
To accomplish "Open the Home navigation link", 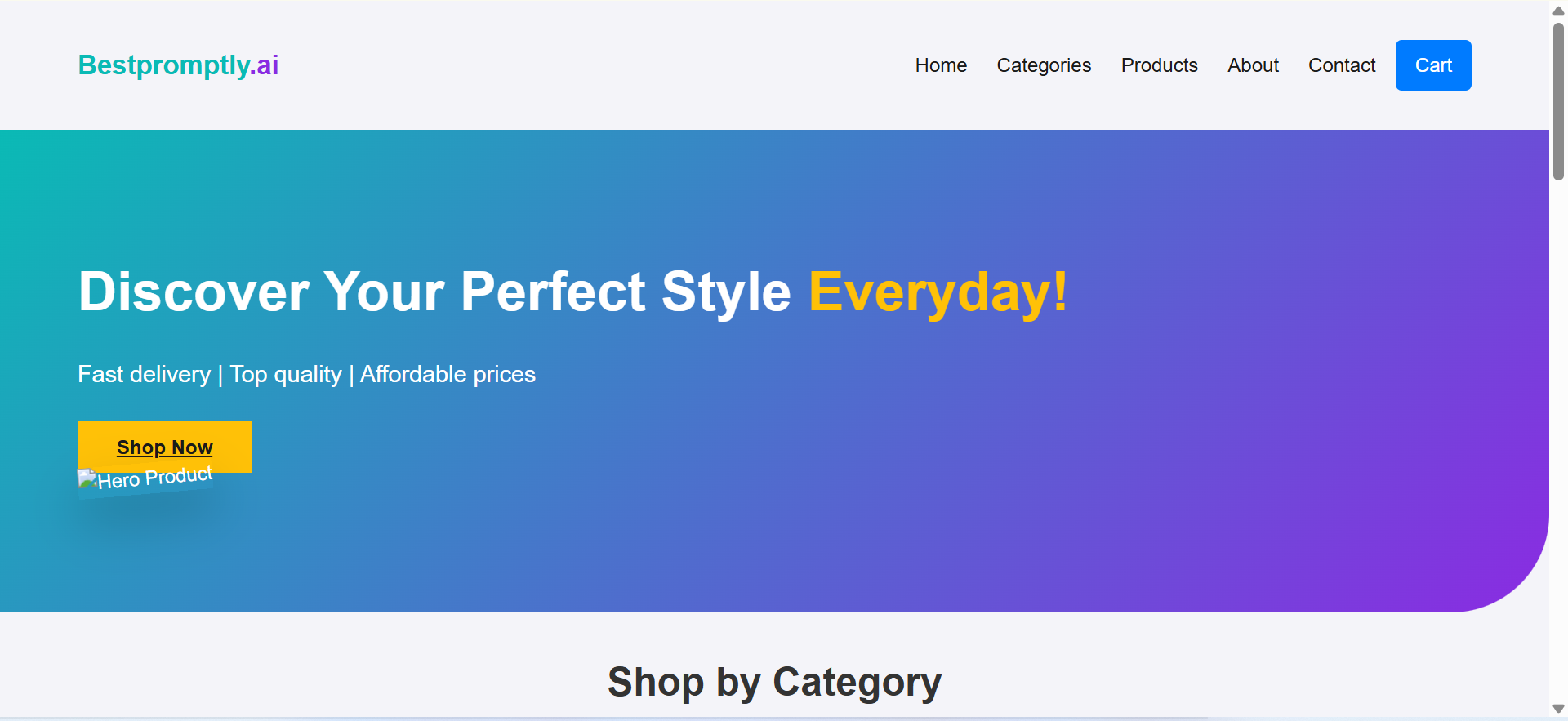I will point(941,65).
